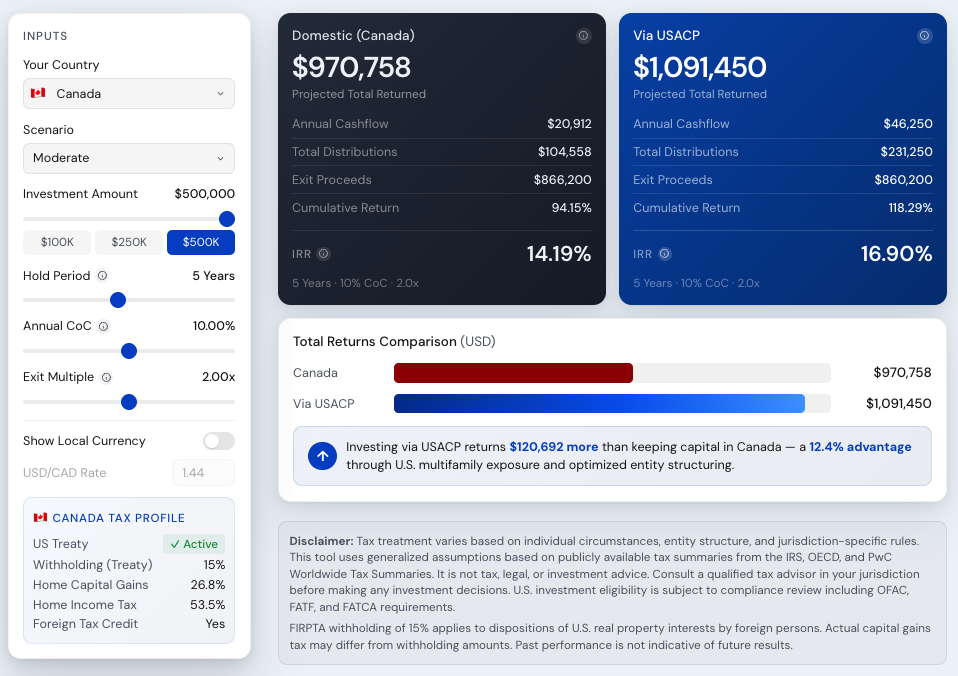Click the $866,200 Exit Proceeds value
This screenshot has width=958, height=676.
click(563, 180)
